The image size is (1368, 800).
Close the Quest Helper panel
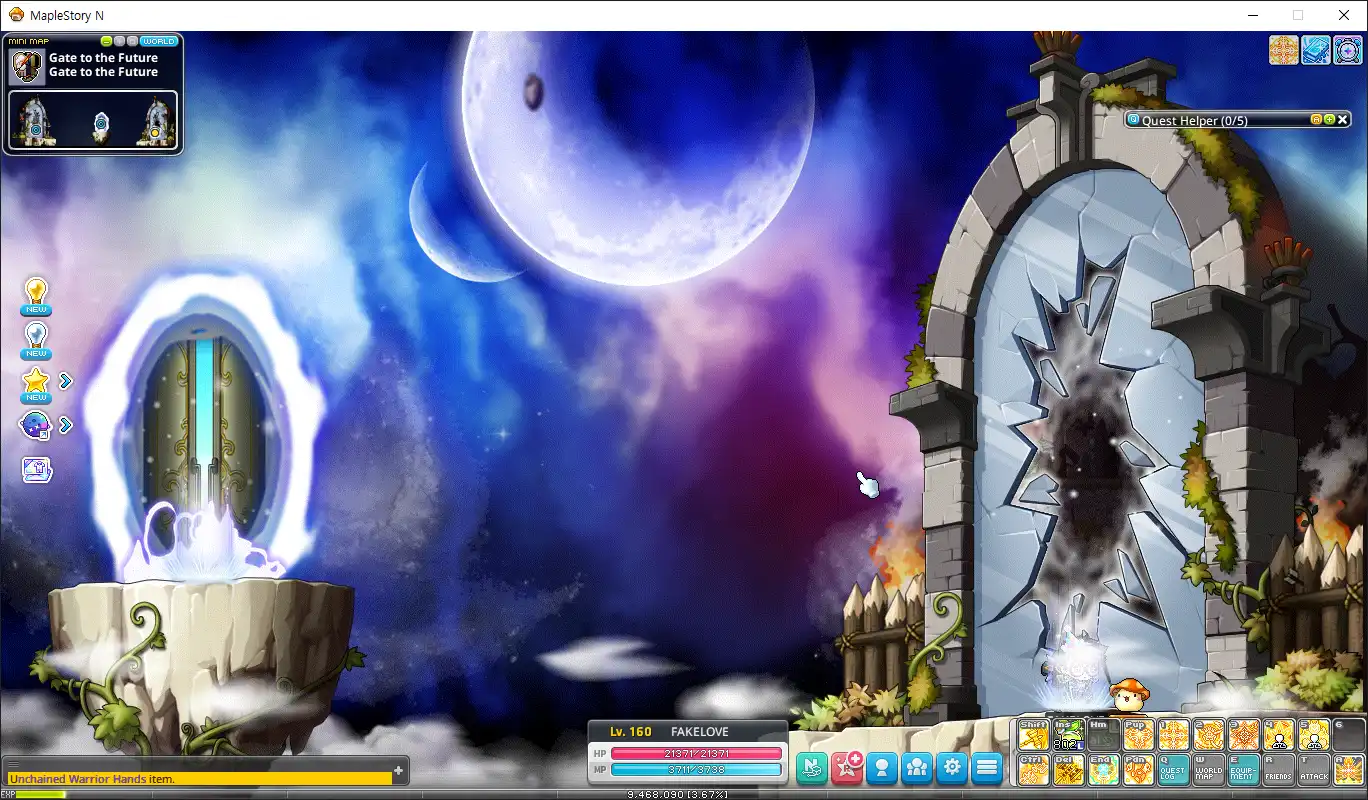coord(1343,120)
